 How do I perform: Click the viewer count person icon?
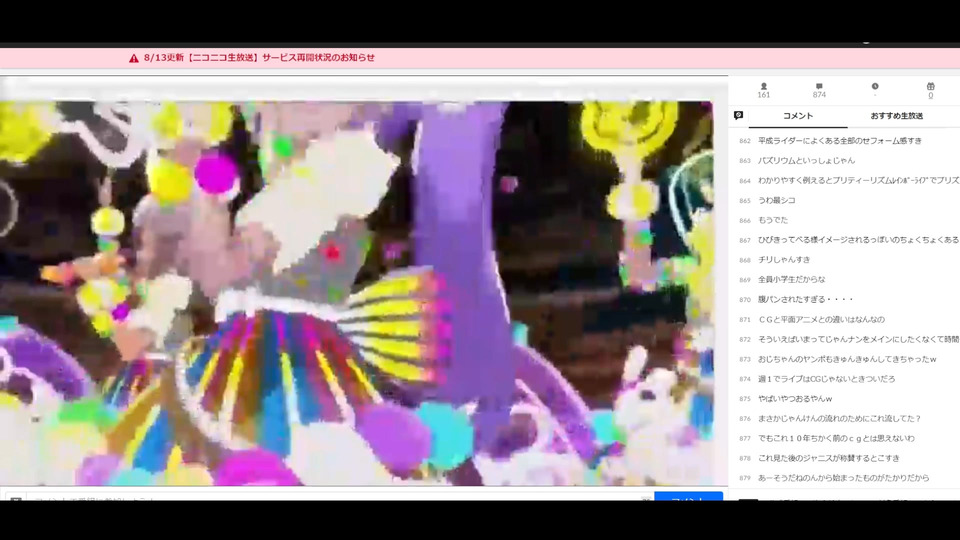pyautogui.click(x=763, y=86)
